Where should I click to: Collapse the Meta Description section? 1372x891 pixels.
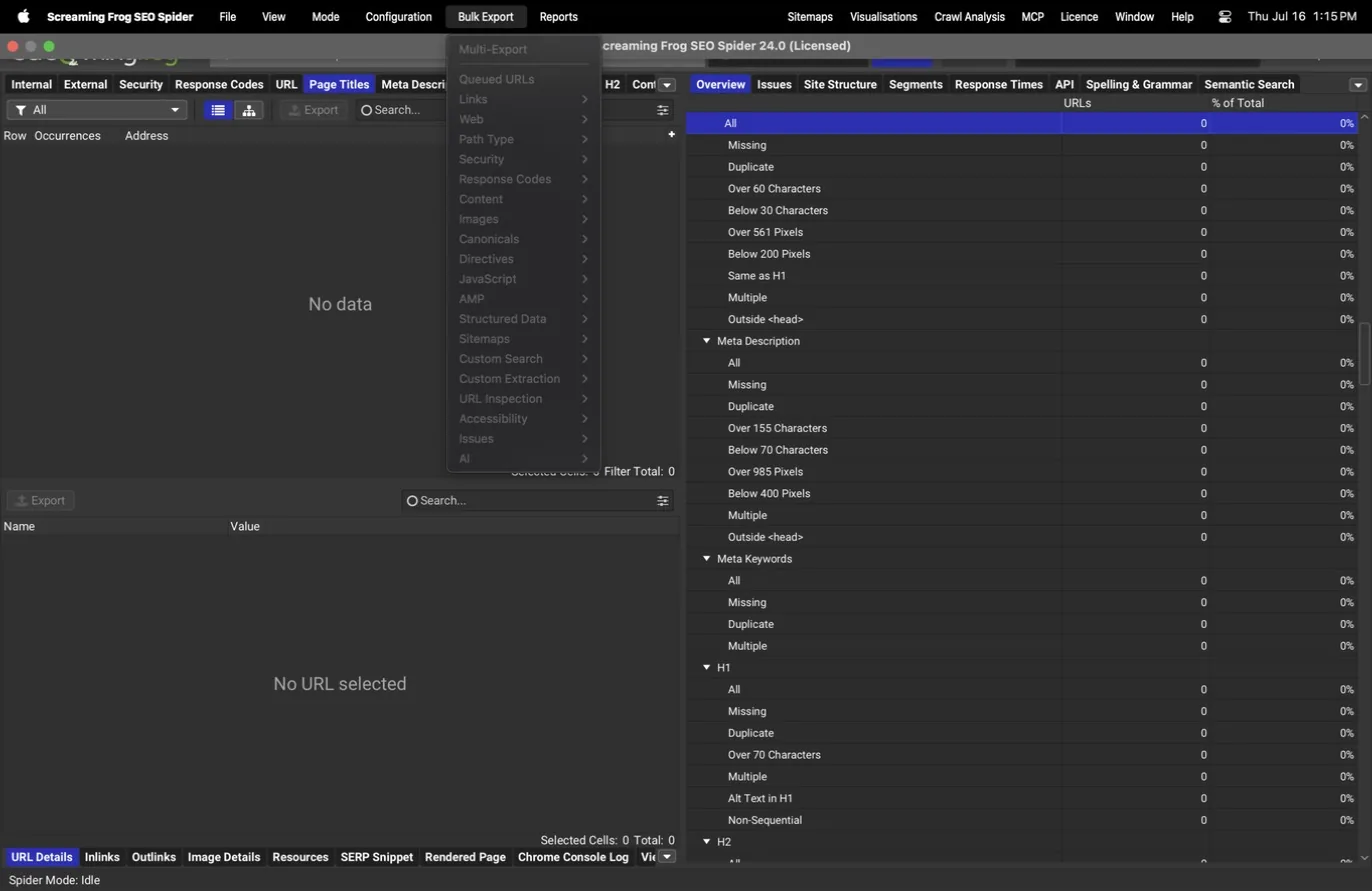(706, 341)
